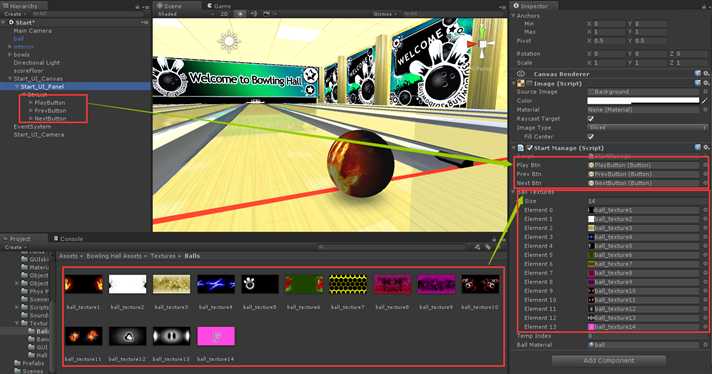The width and height of the screenshot is (712, 374).
Task: Open the scene effects image dropdown icon
Action: tap(267, 14)
